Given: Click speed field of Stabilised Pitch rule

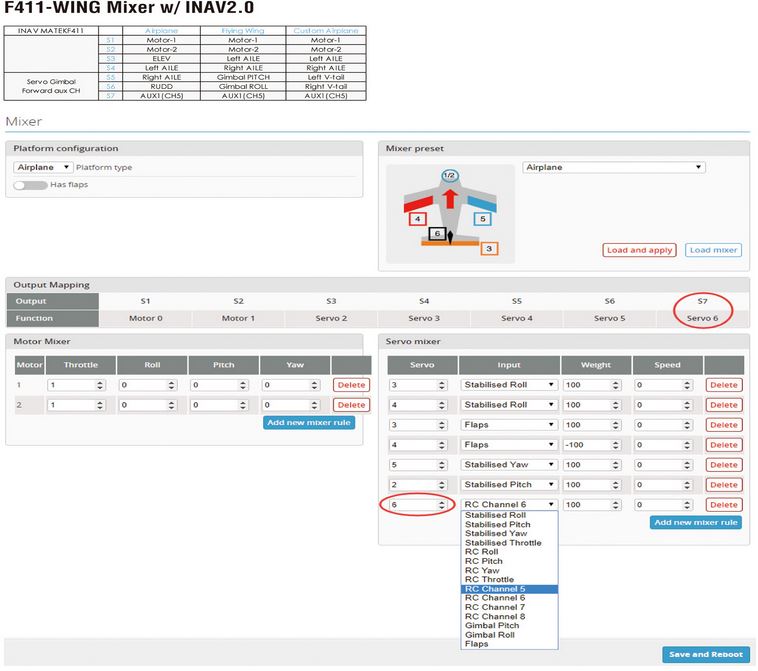Looking at the screenshot, I should 663,485.
